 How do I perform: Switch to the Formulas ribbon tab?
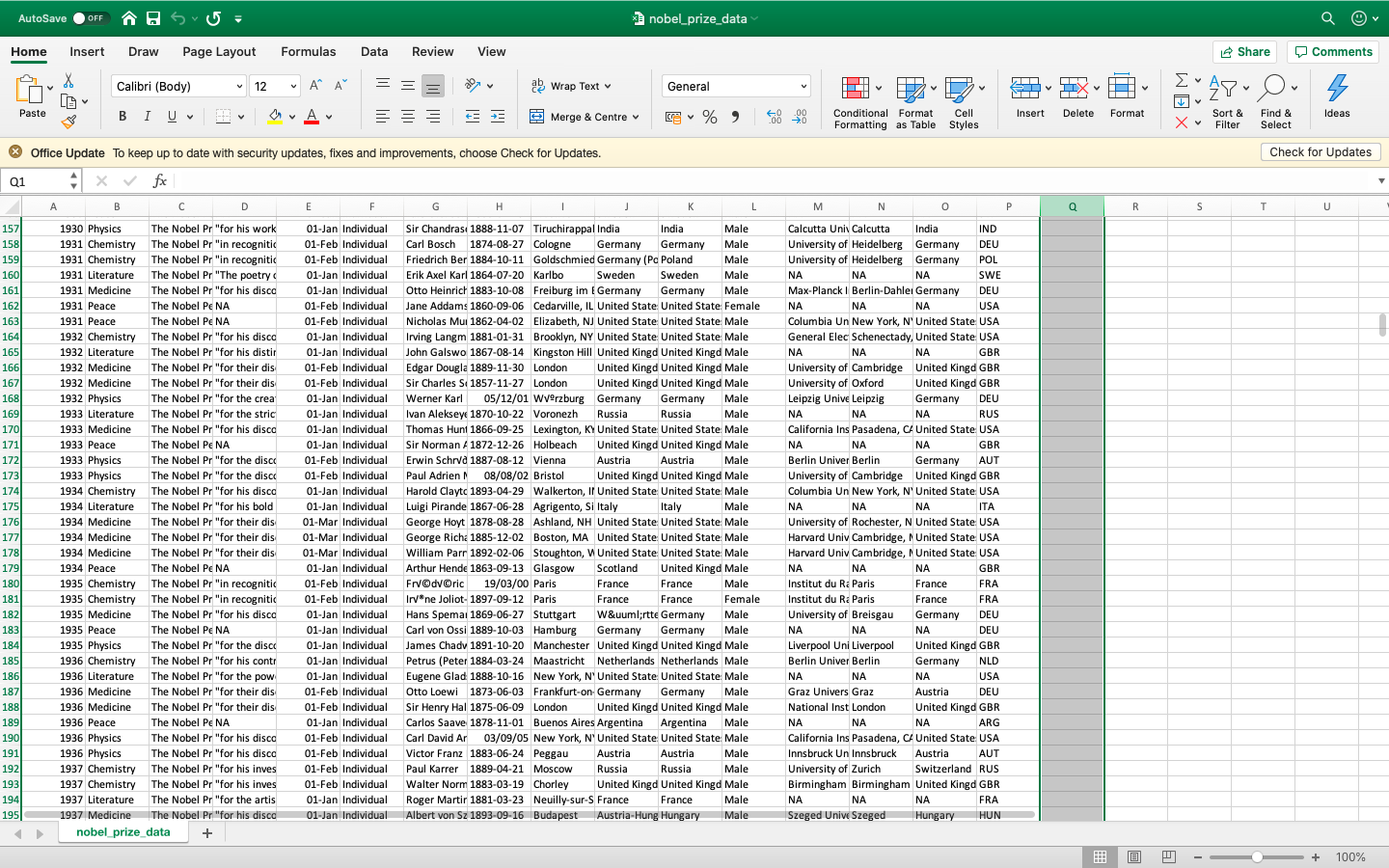pos(308,51)
